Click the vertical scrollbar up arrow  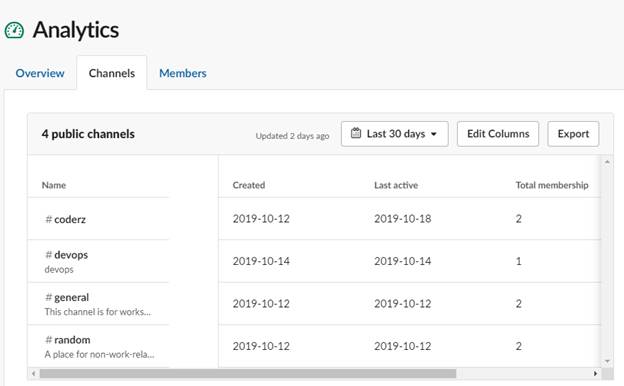[607, 162]
